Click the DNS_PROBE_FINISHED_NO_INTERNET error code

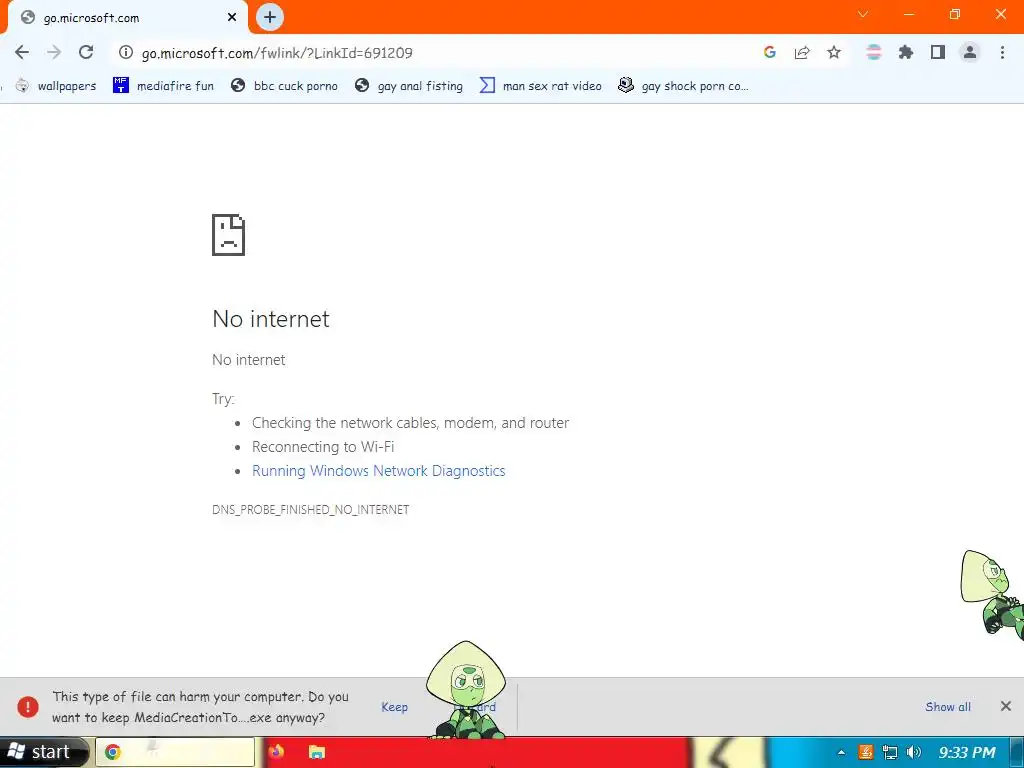(x=310, y=509)
